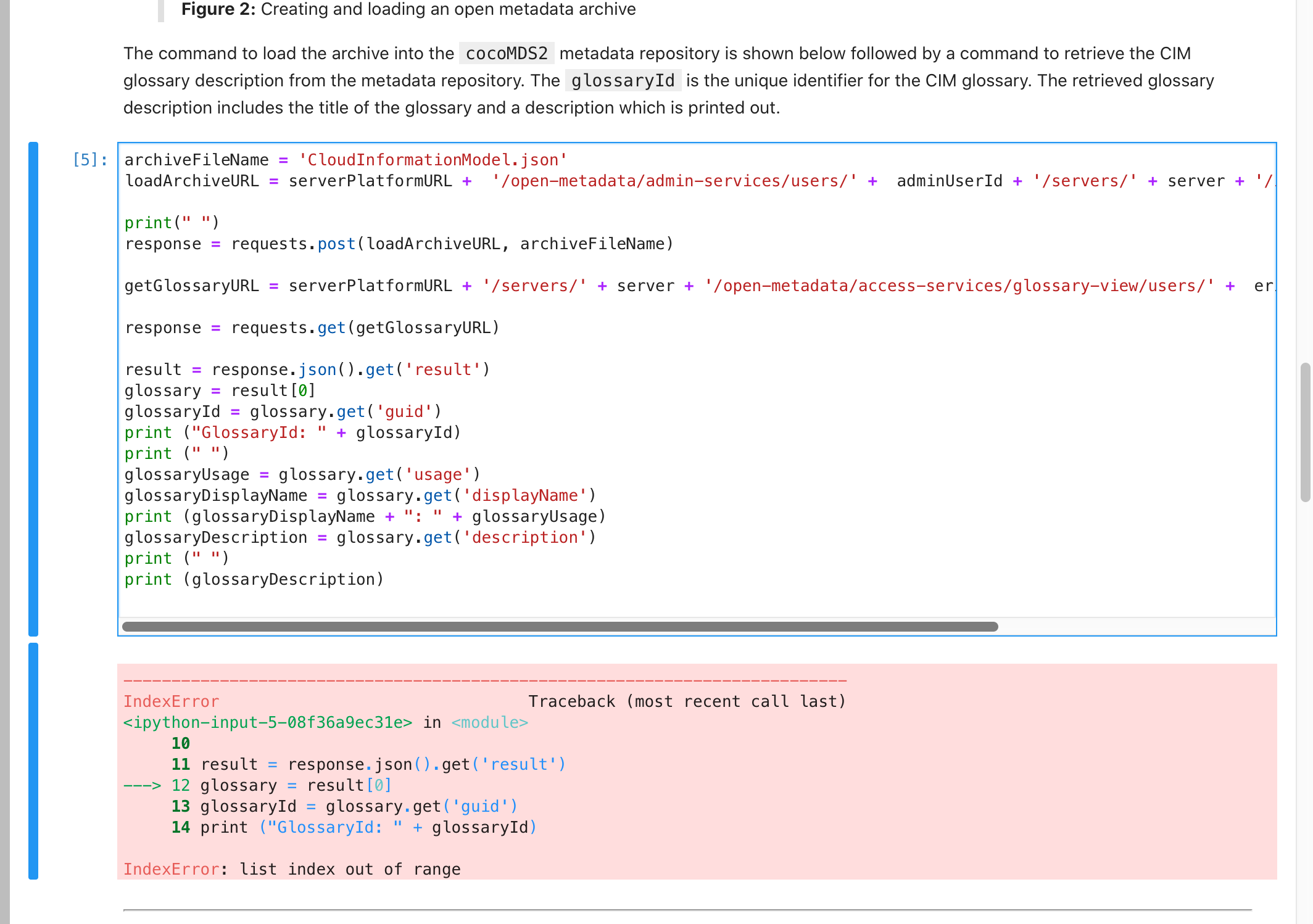Select the glossaryId inline code in the paragraph
The width and height of the screenshot is (1313, 924).
(622, 80)
